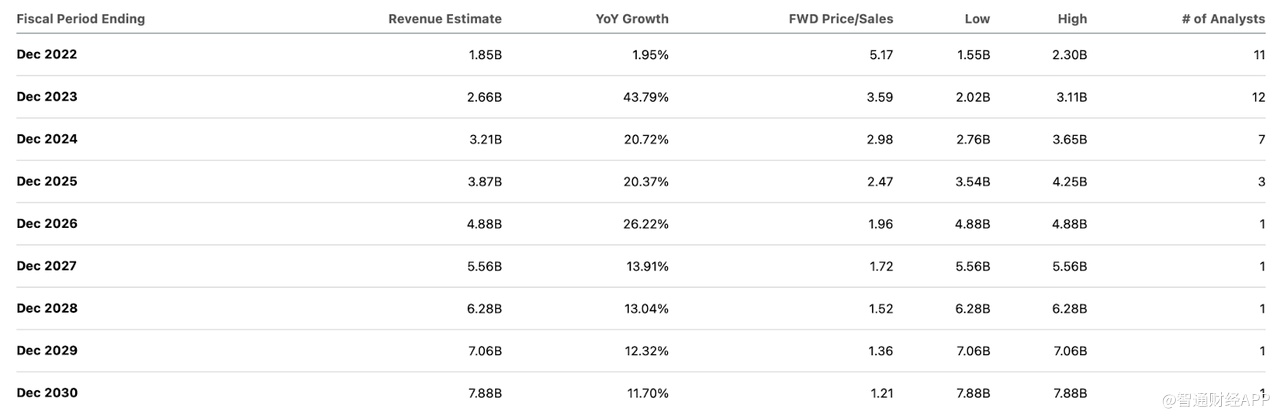
Task: Sort by the Revenue Estimate column header
Action: point(445,19)
